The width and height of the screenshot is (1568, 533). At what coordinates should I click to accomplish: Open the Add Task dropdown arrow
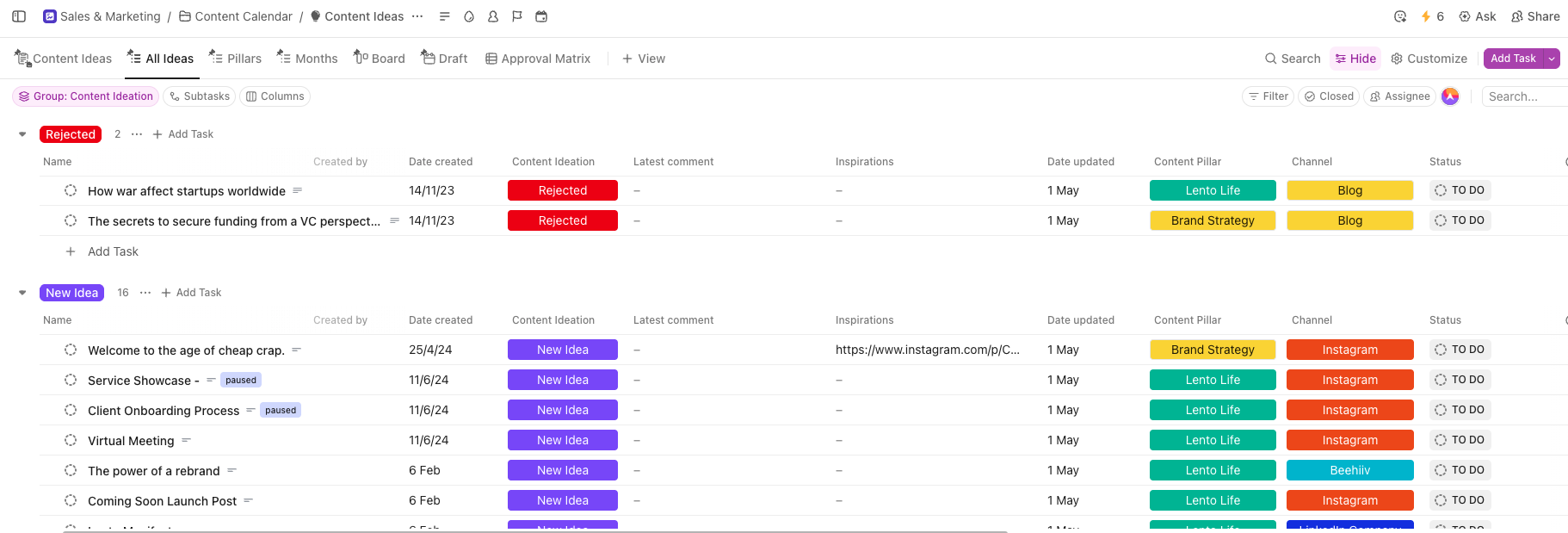click(1551, 59)
